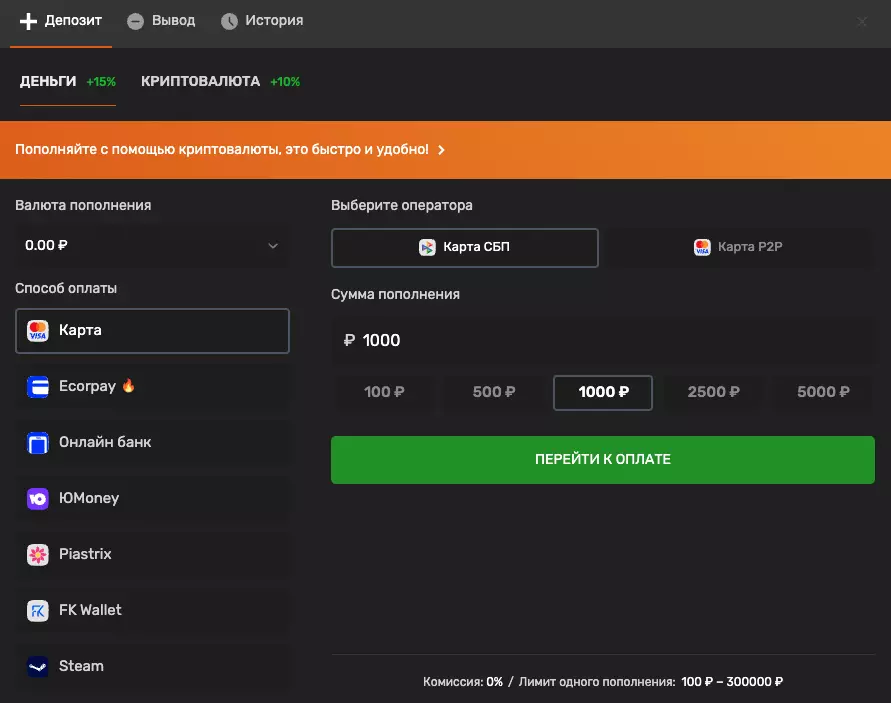Click the Piastrix flower icon

pos(38,554)
